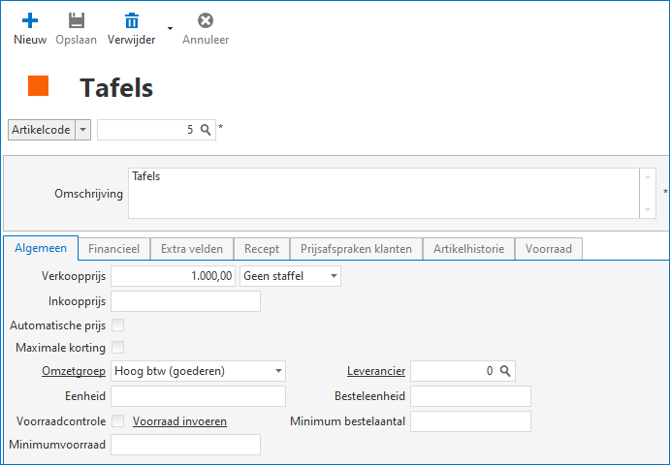Open the Hoog btw (goederen) dropdown
Screen dimensions: 670x465
coord(198,371)
